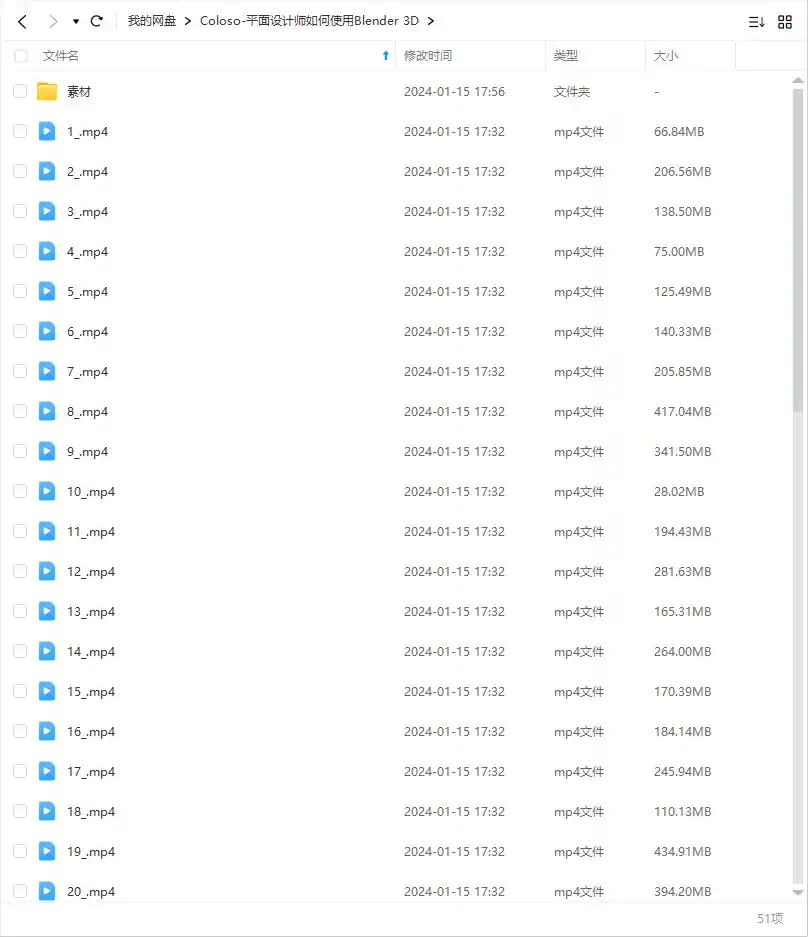Viewport: 808px width, 937px height.
Task: Click the refresh icon
Action: pyautogui.click(x=97, y=21)
